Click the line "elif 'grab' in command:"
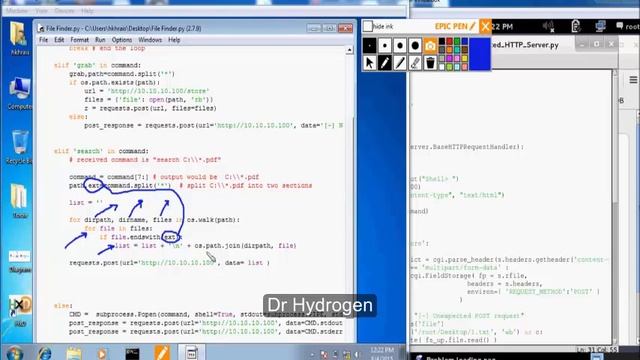 (97, 65)
